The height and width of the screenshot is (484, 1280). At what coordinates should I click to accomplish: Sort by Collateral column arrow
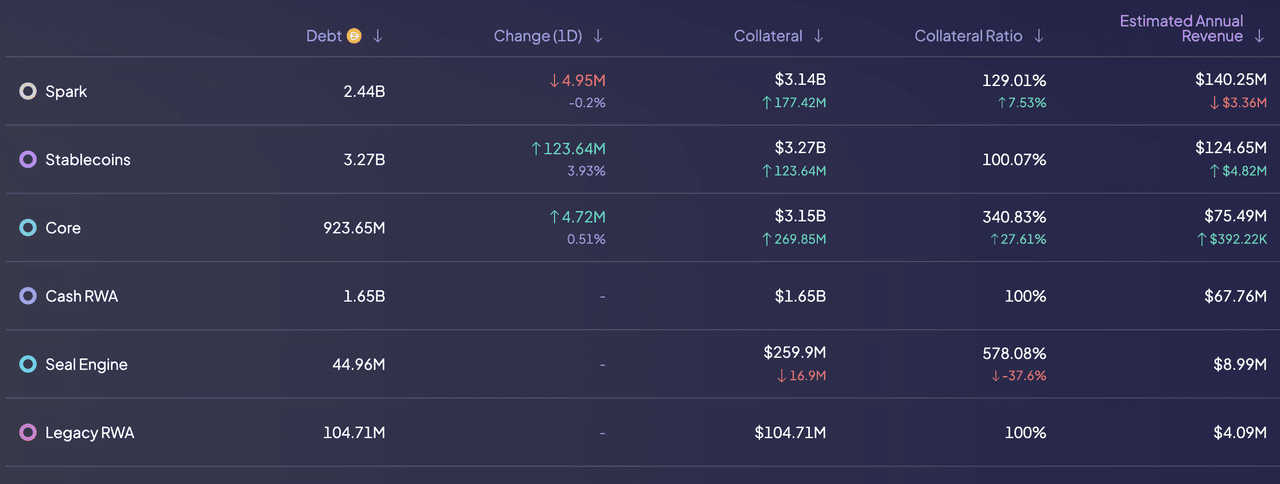click(x=819, y=36)
